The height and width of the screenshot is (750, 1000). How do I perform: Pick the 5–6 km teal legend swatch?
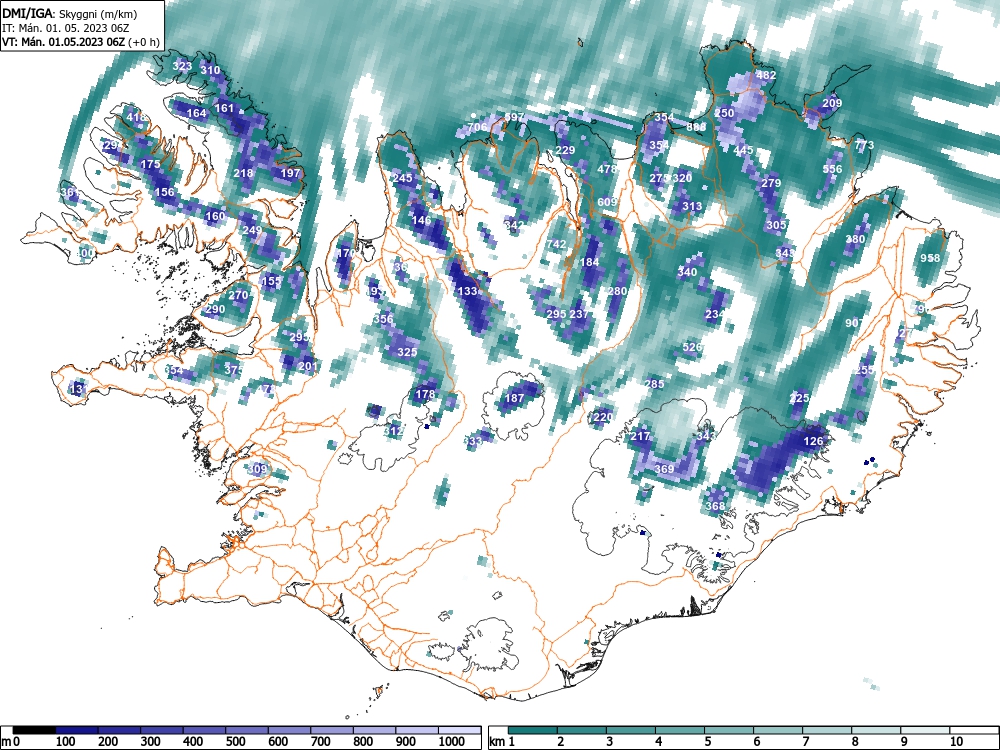pyautogui.click(x=728, y=730)
